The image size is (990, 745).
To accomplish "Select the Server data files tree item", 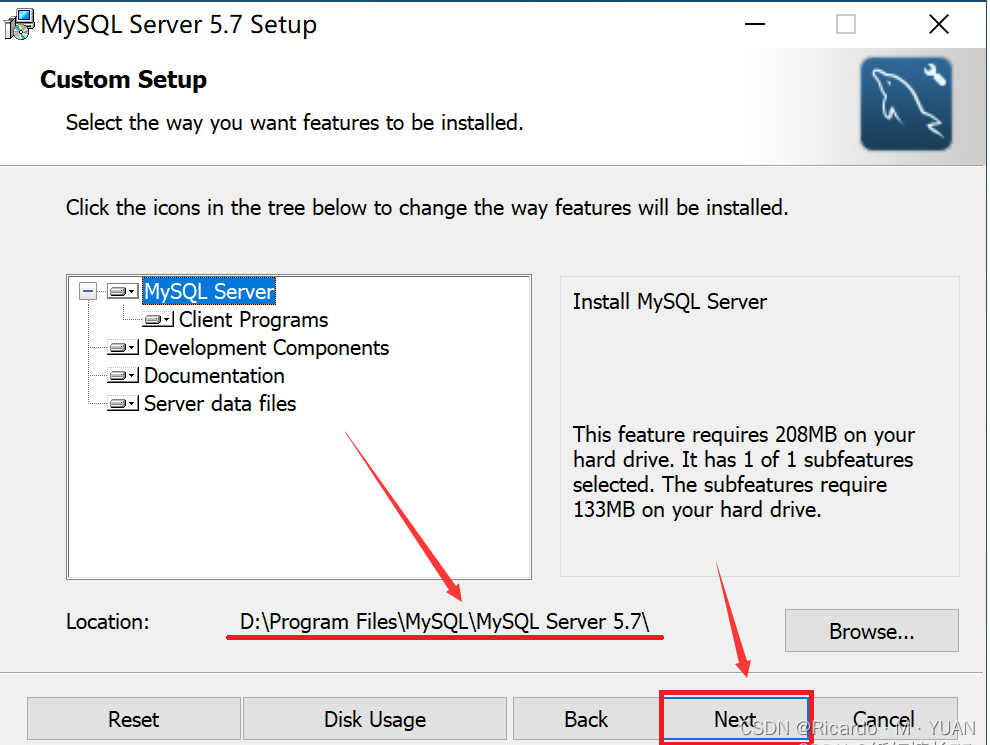I will click(219, 404).
